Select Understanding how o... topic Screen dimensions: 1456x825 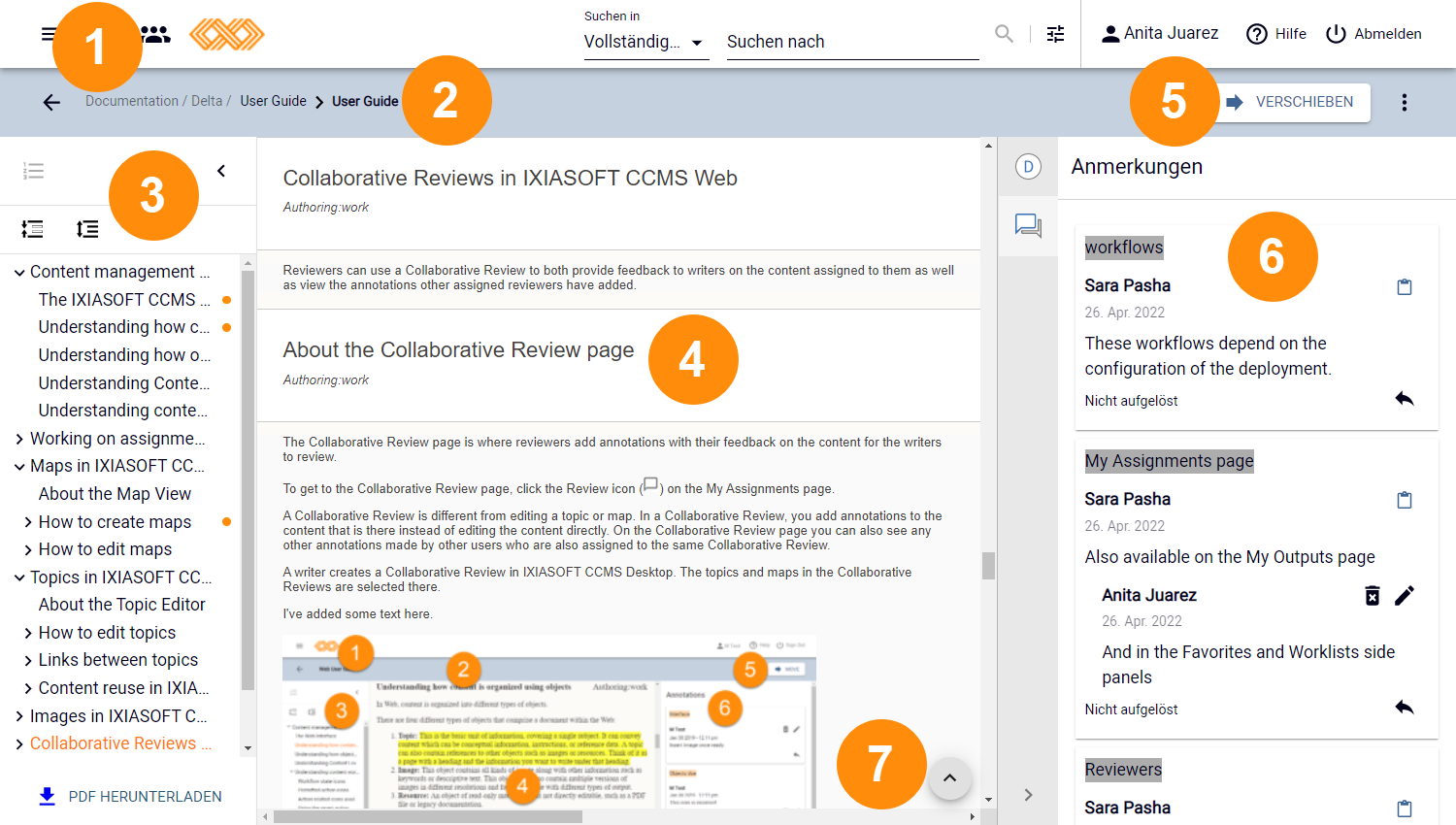(124, 355)
